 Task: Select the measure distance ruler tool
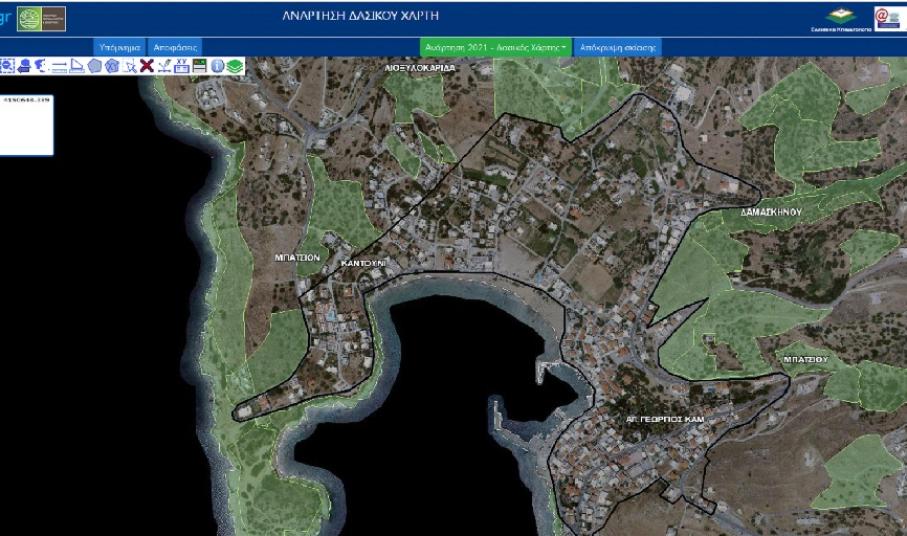tap(60, 65)
